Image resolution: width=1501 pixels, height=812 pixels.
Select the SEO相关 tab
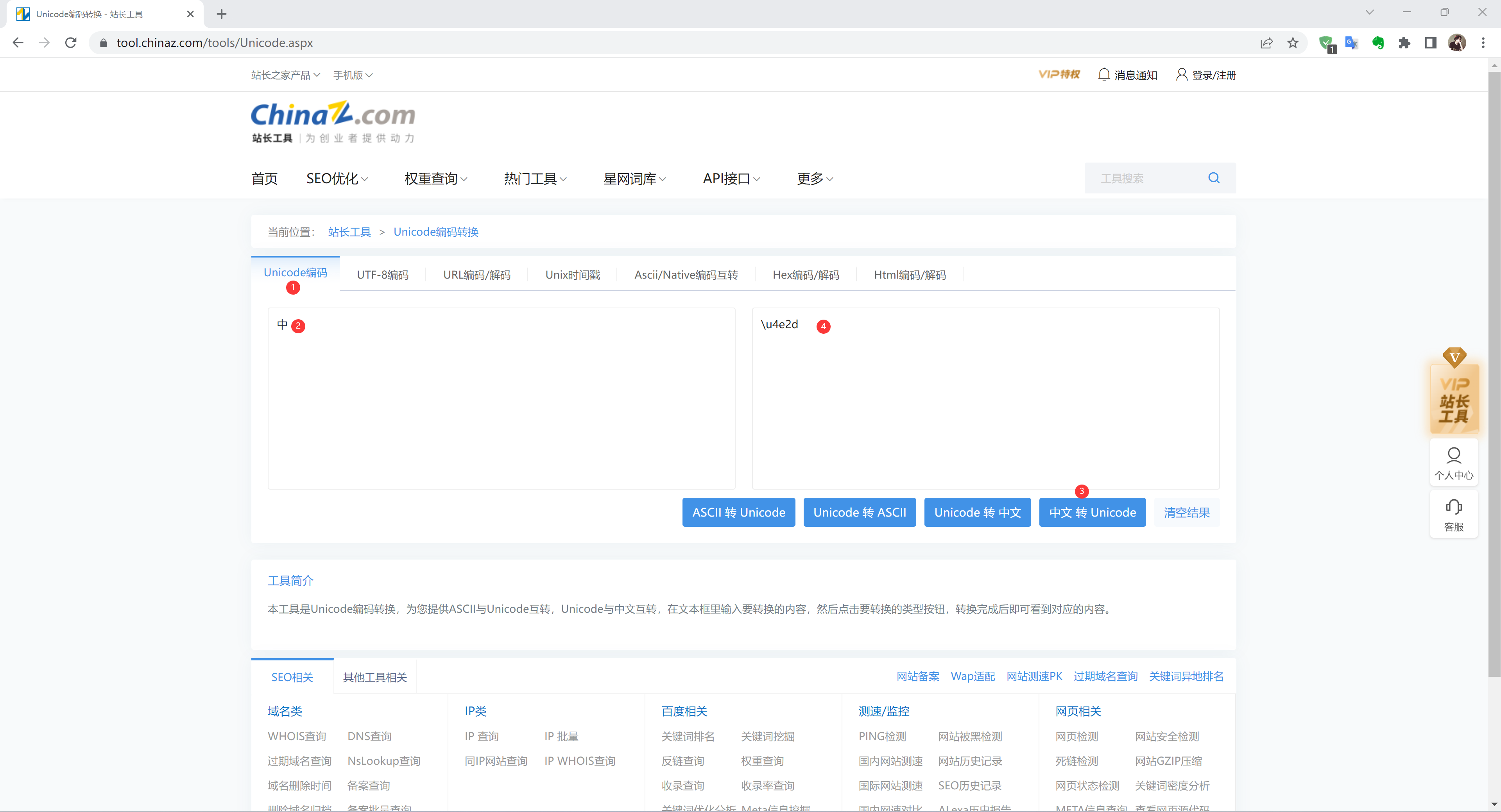pyautogui.click(x=292, y=677)
